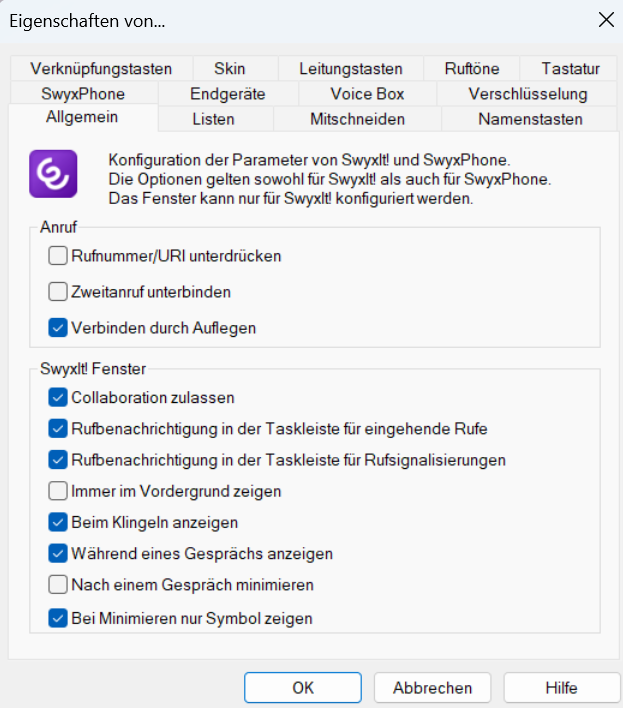Disable Collaboration zulassen checkbox
623x708 pixels.
tap(58, 397)
